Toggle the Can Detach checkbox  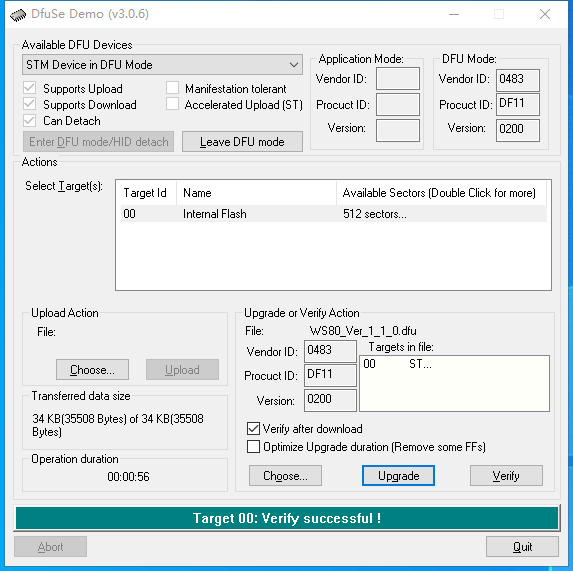[x=29, y=120]
